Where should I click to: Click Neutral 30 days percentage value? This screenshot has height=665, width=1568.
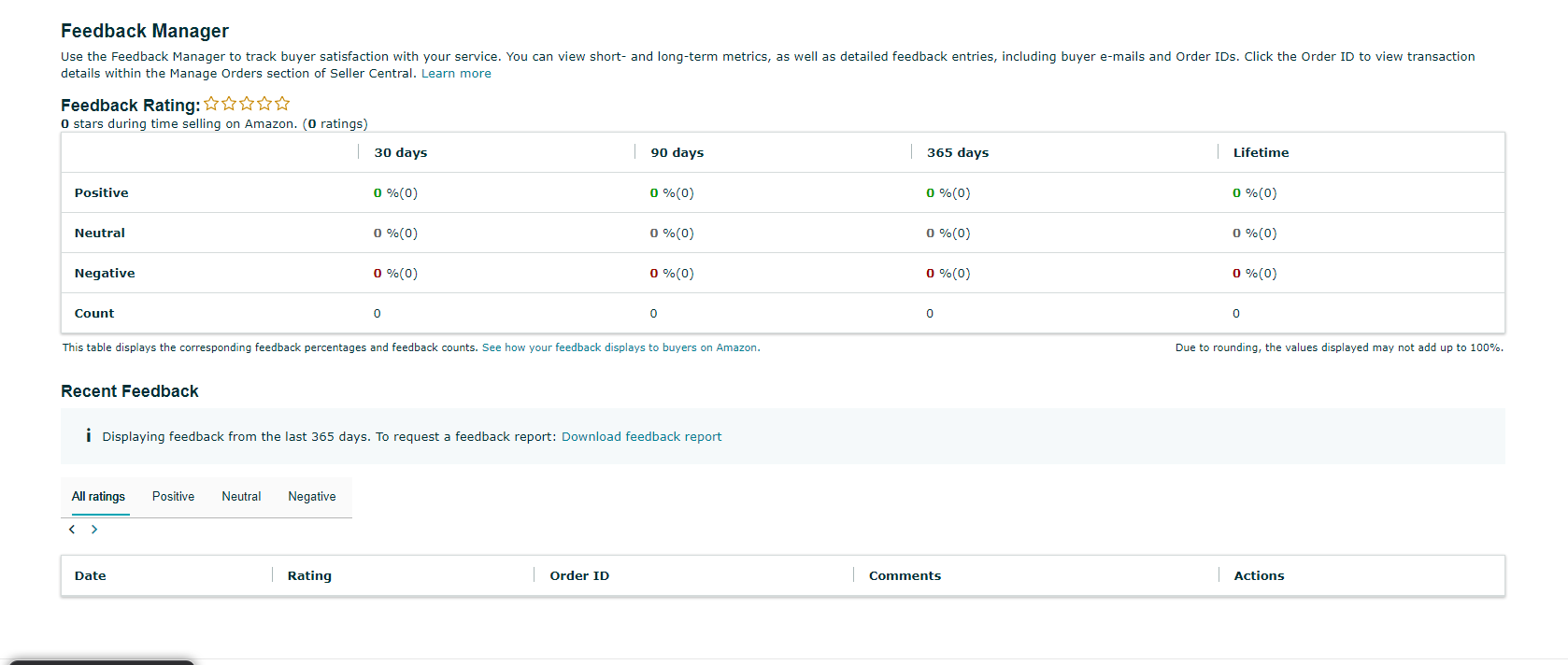[x=395, y=233]
